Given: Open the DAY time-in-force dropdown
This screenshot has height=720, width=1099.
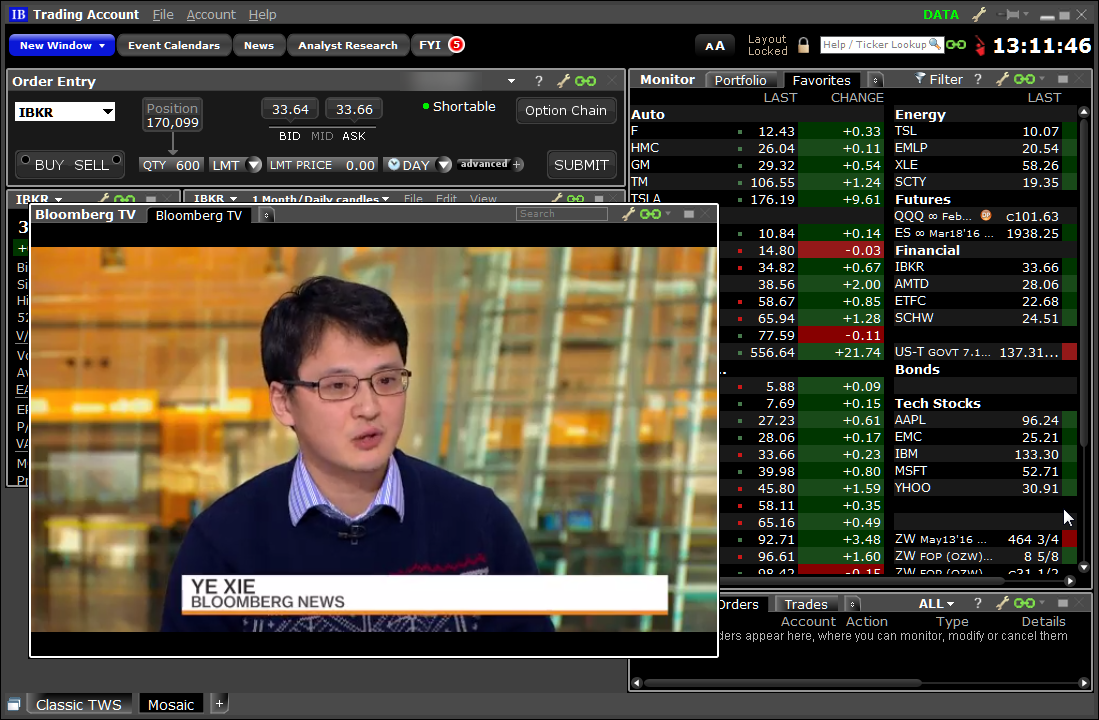Looking at the screenshot, I should [443, 165].
